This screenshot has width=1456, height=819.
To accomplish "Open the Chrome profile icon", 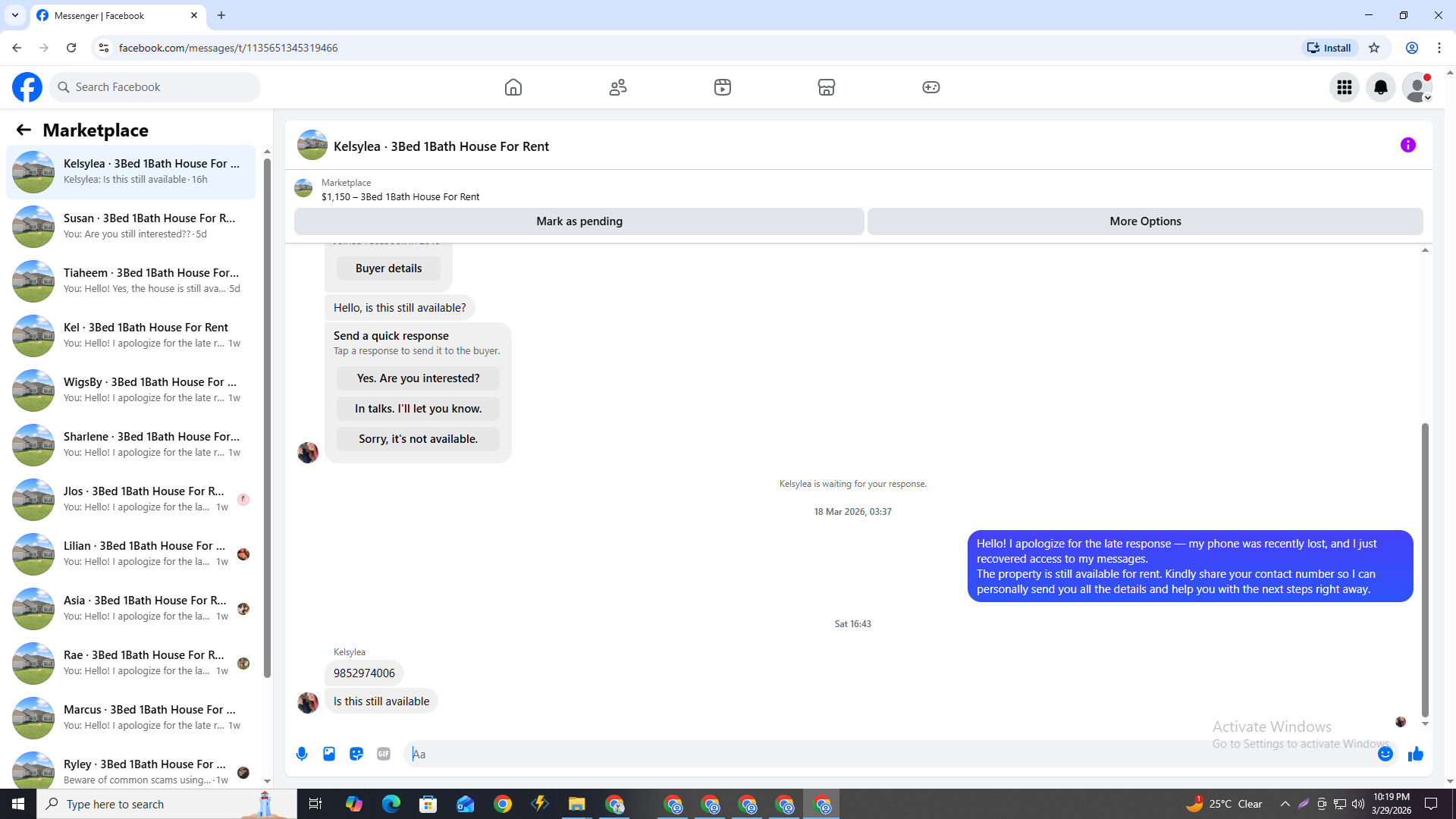I will 1412,48.
